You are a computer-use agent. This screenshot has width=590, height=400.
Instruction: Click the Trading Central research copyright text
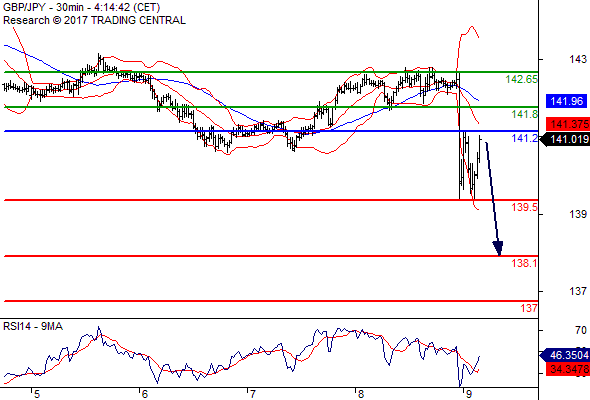[x=94, y=20]
